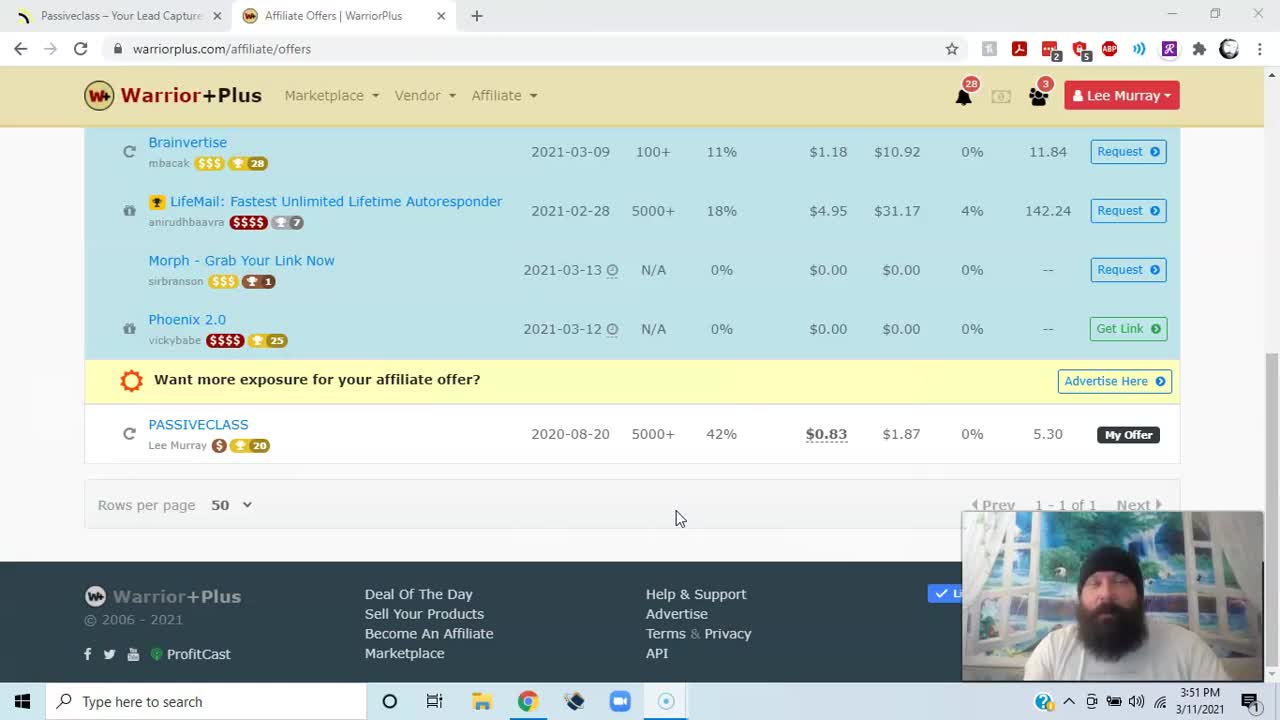Screen dimensions: 1280x720
Task: Click the refresh icon beside PASSIVECLASS
Action: pos(129,434)
